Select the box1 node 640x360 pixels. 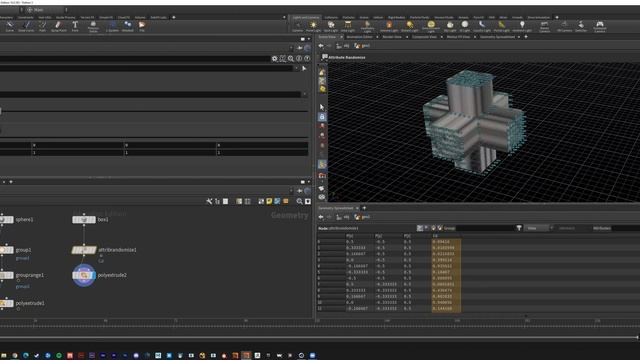pos(84,220)
